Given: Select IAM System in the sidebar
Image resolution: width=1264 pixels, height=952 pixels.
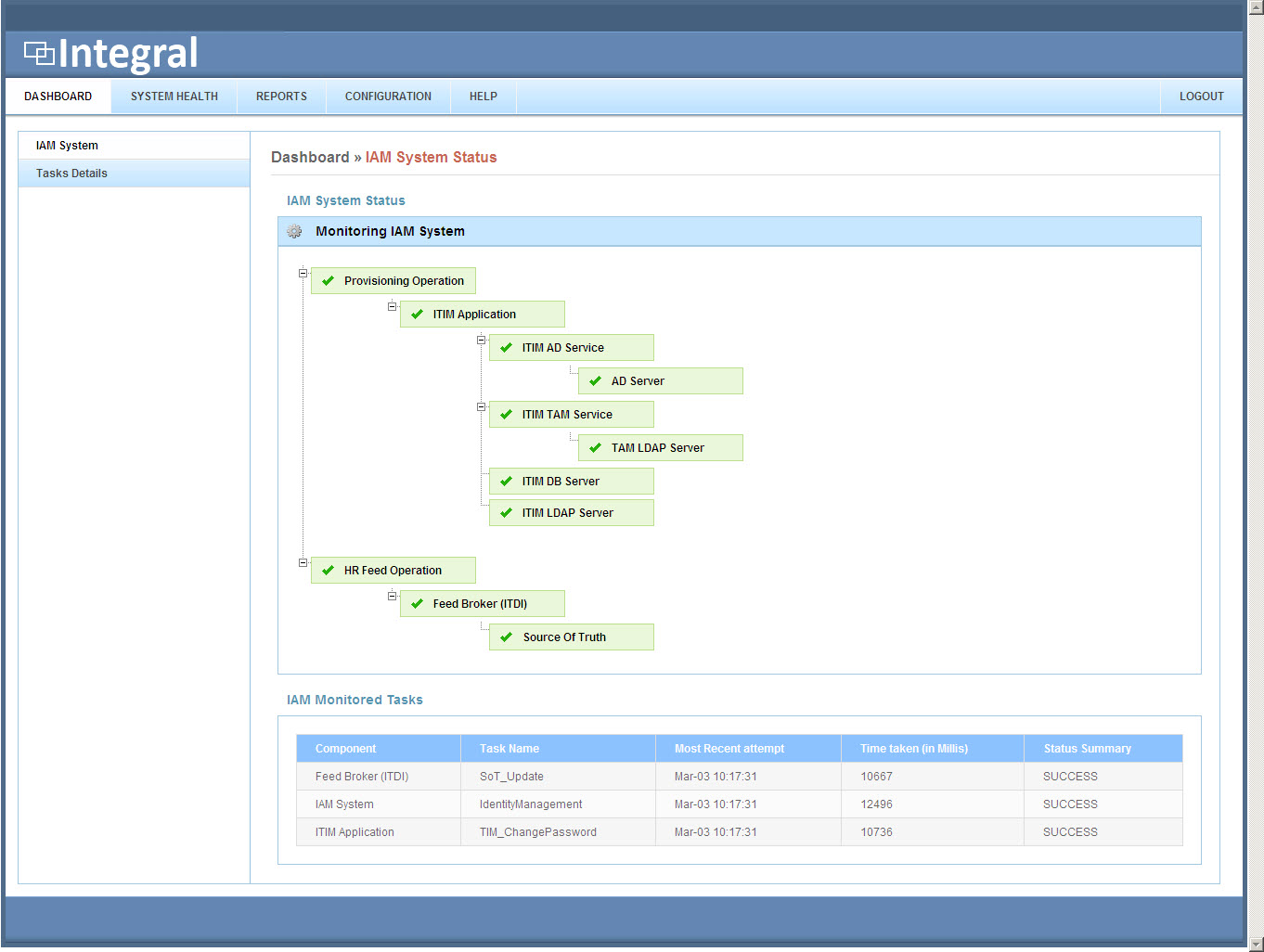Looking at the screenshot, I should (135, 146).
